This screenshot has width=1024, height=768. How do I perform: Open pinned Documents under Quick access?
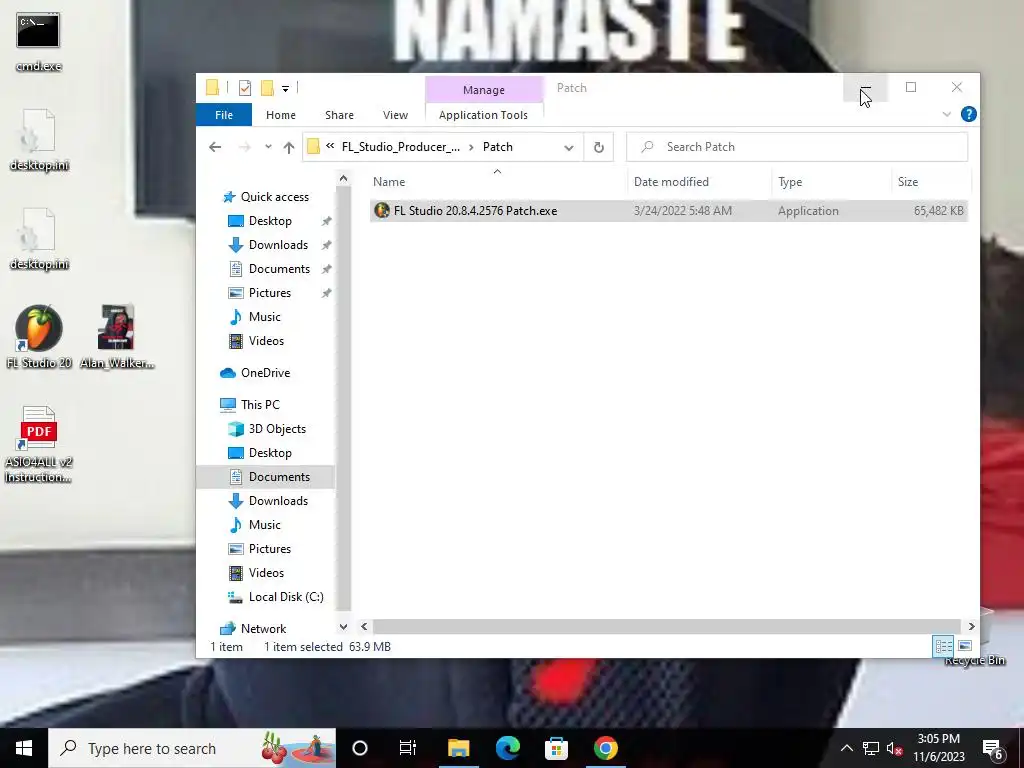point(278,269)
